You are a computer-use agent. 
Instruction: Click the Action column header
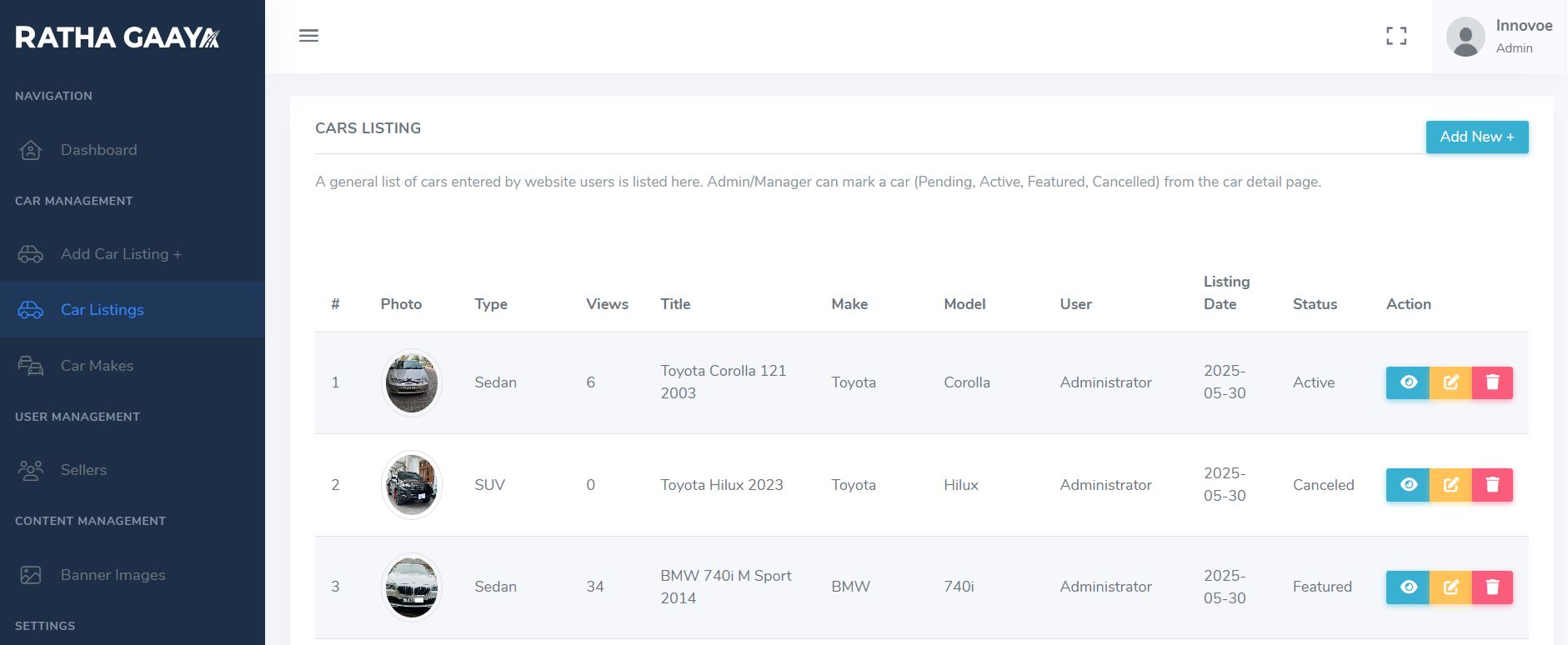[x=1408, y=304]
